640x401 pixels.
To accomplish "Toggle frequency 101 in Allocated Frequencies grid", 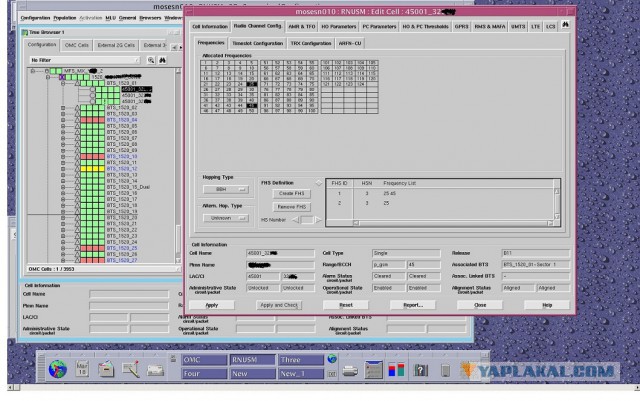I will 327,63.
